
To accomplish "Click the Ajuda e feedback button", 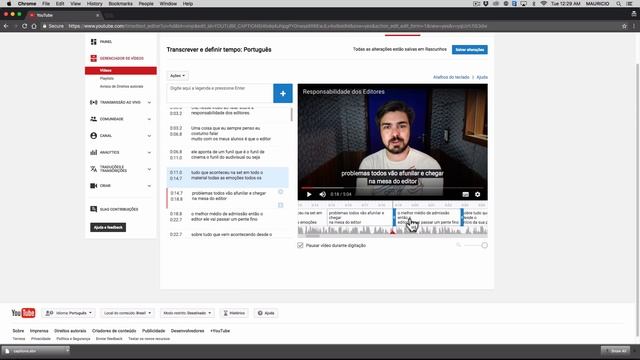I will pos(108,227).
